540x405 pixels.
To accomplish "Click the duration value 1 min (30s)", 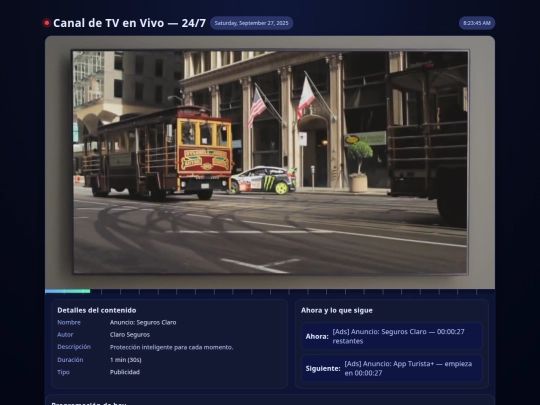I will [126, 360].
